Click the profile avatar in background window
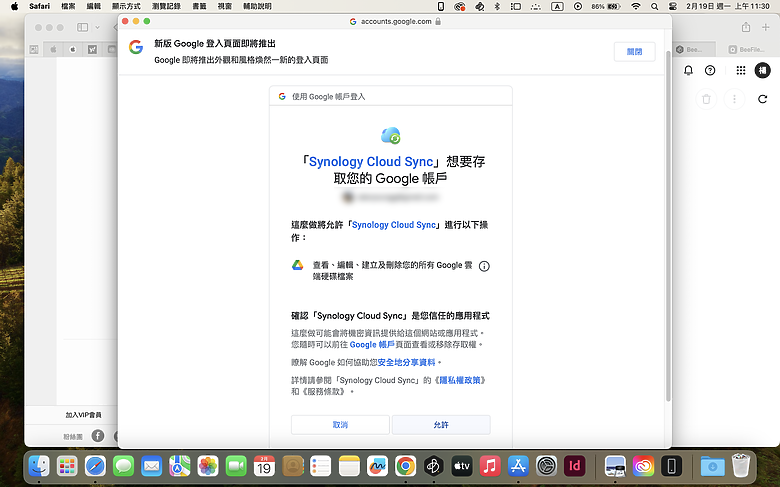The width and height of the screenshot is (780, 487). click(763, 70)
